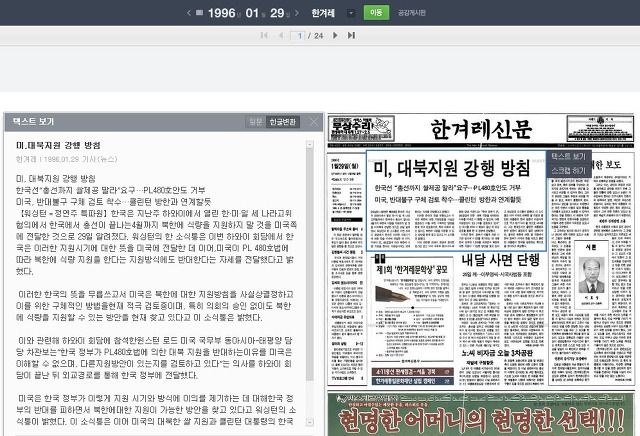Screen dimensions: 640x436
Task: Click the page number input field
Action: (x=298, y=36)
